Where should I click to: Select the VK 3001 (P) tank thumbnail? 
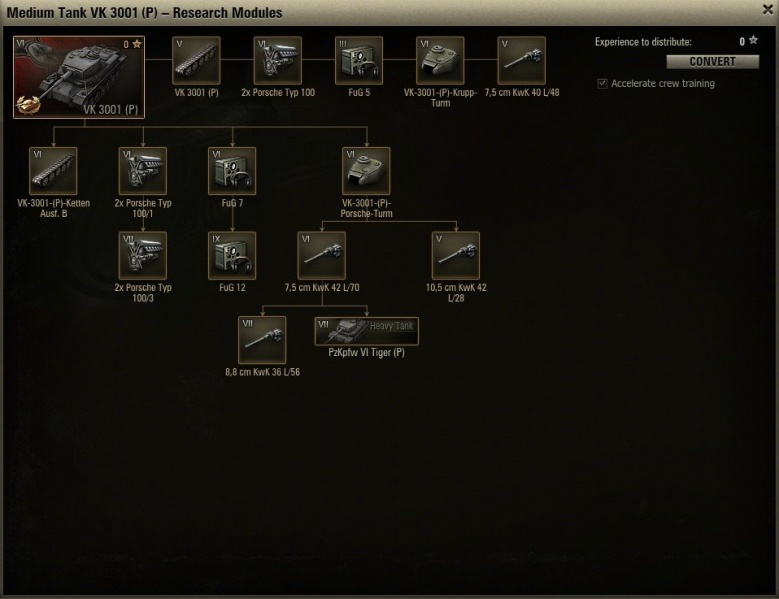pyautogui.click(x=79, y=77)
